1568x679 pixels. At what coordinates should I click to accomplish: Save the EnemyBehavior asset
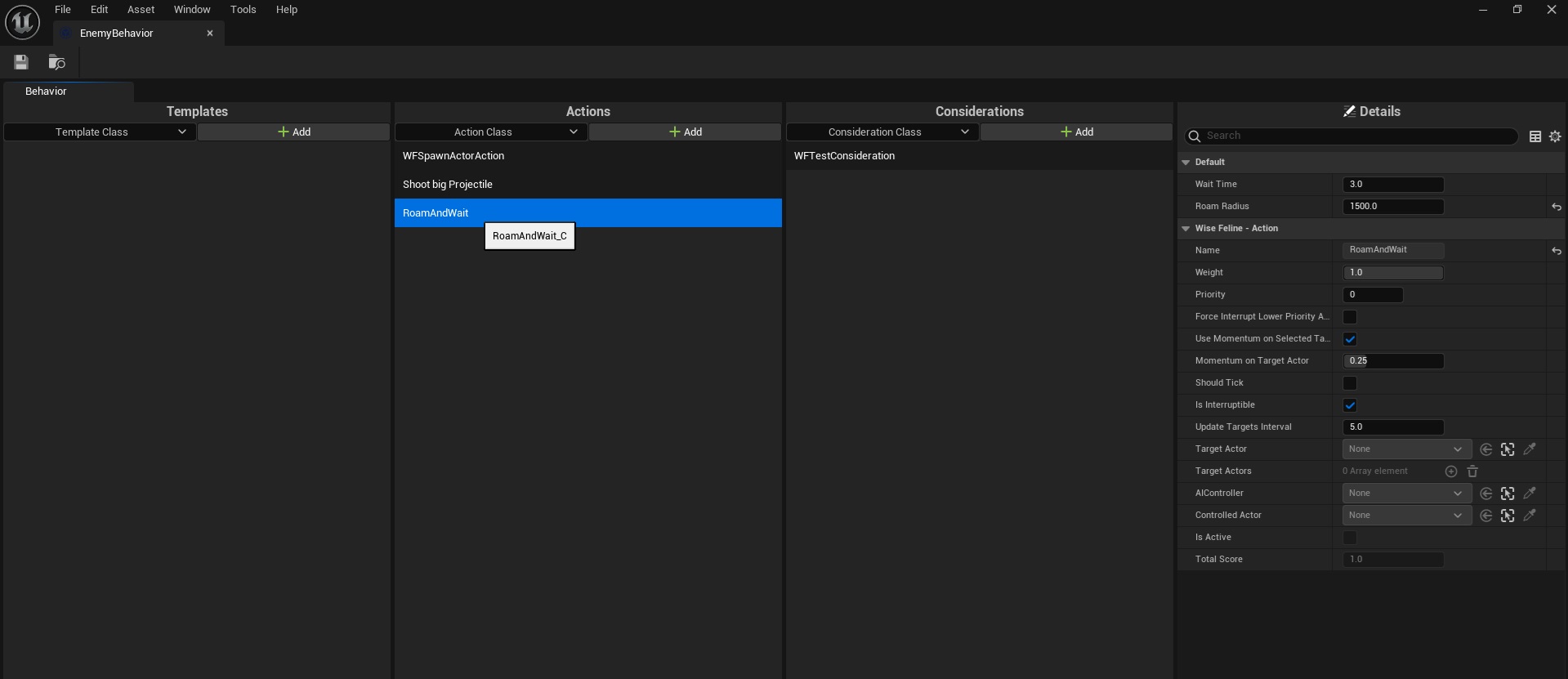tap(21, 62)
